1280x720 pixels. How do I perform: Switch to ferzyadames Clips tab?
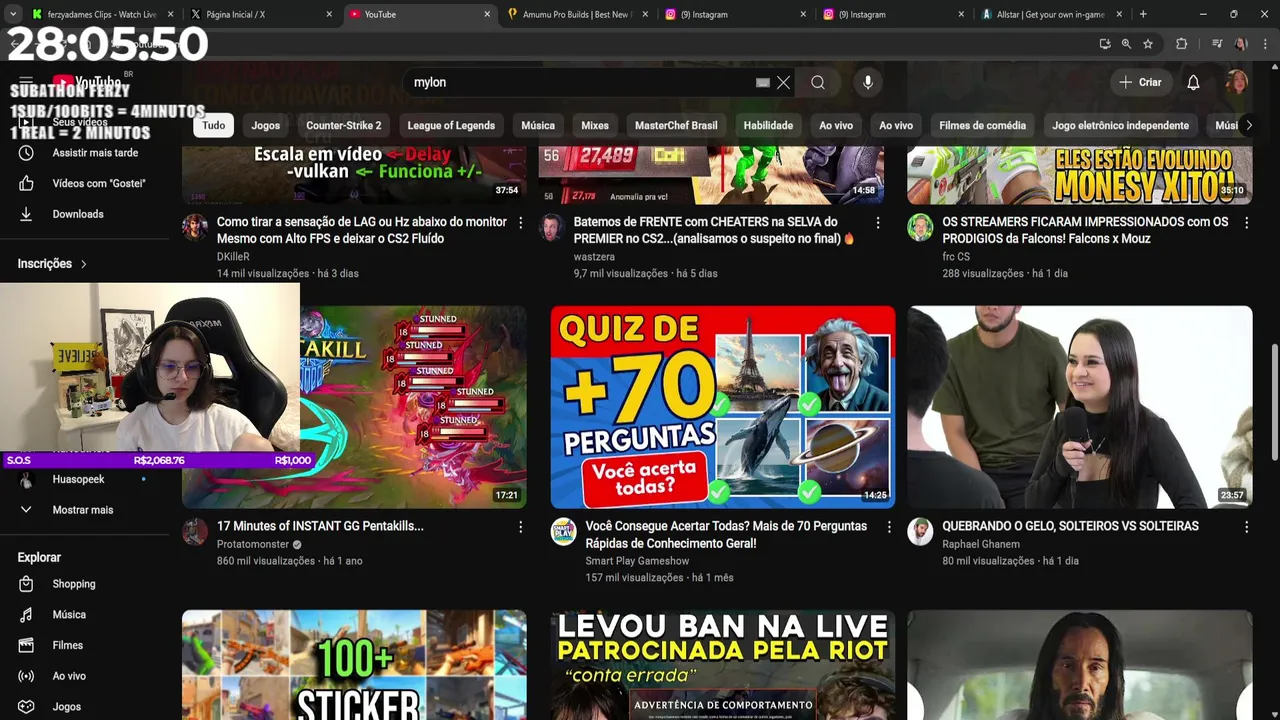pyautogui.click(x=103, y=14)
